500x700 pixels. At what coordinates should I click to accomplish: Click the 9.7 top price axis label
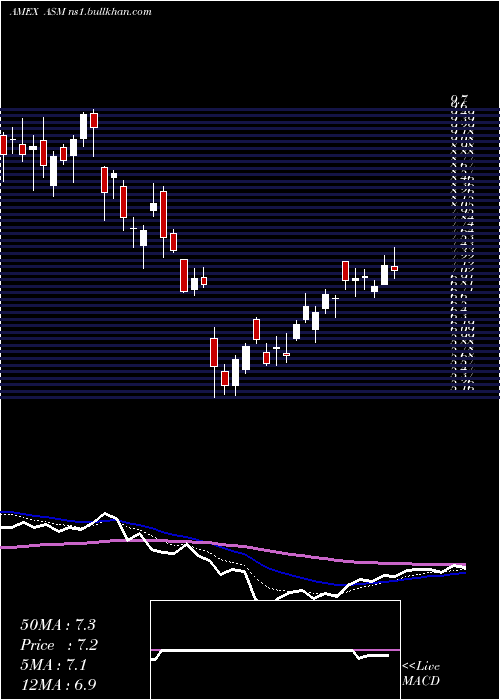(458, 101)
